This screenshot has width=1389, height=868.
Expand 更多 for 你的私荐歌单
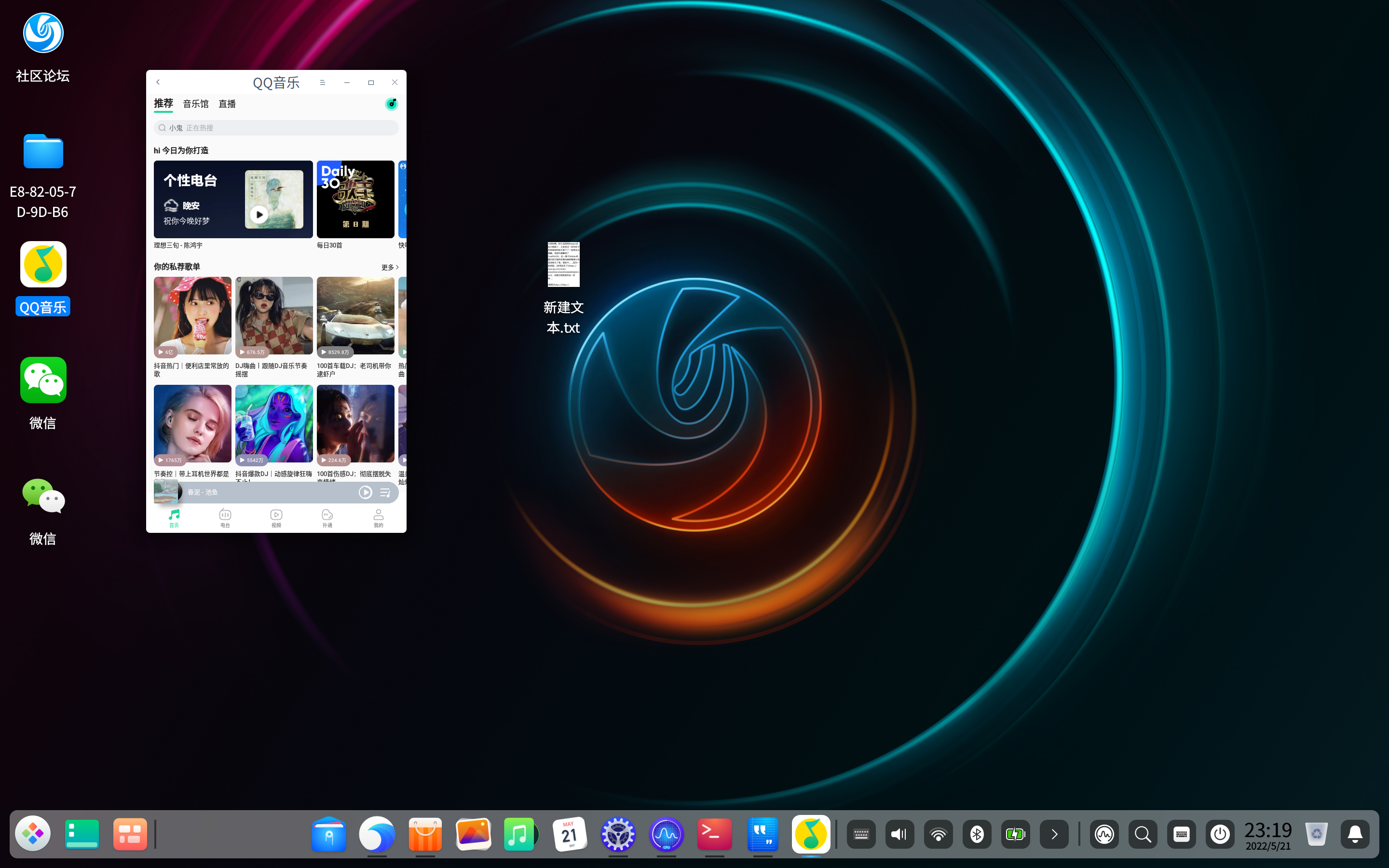coord(390,267)
